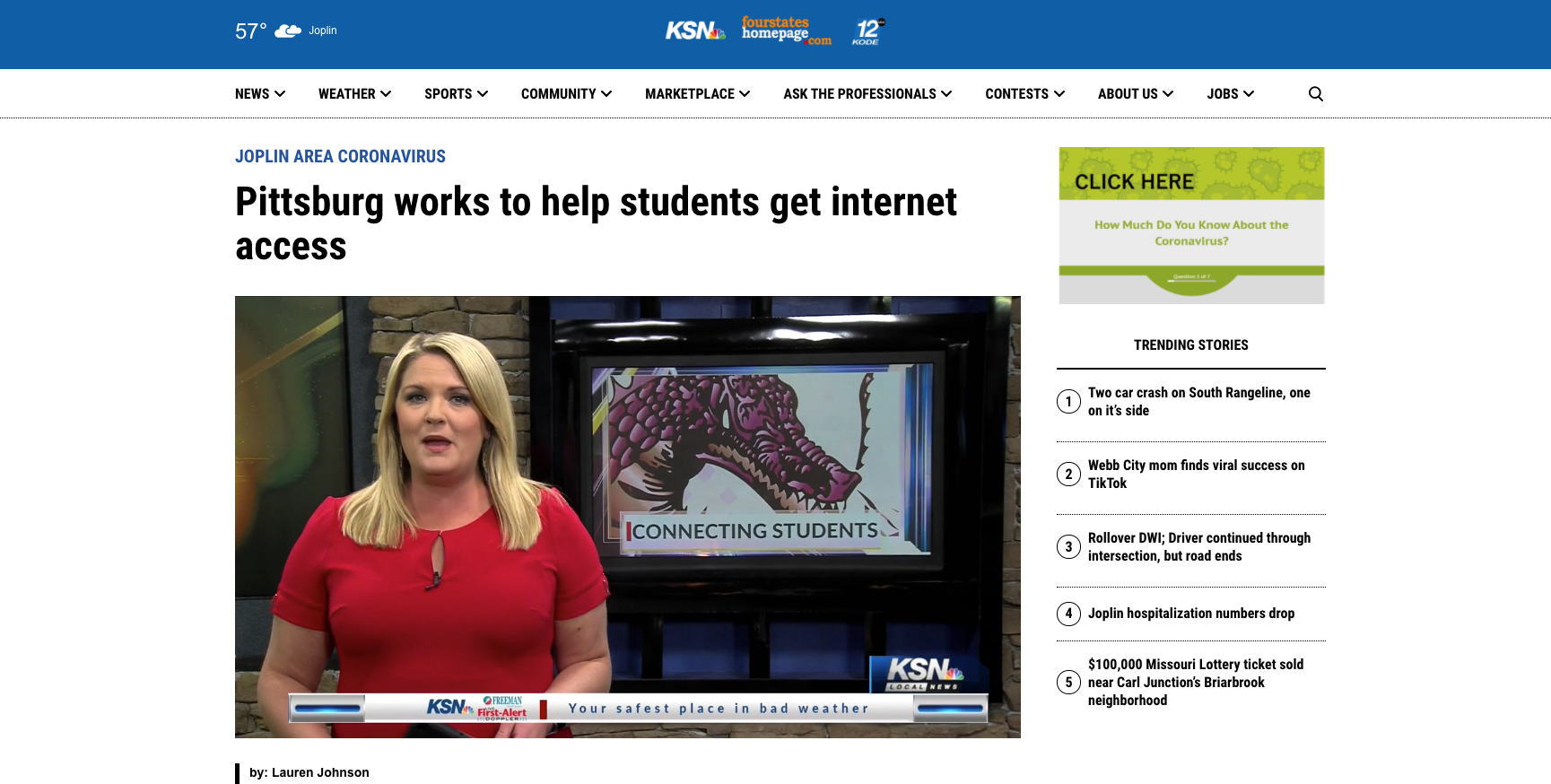The image size is (1551, 784).
Task: Select Ask the Professionals menu
Action: pos(867,94)
